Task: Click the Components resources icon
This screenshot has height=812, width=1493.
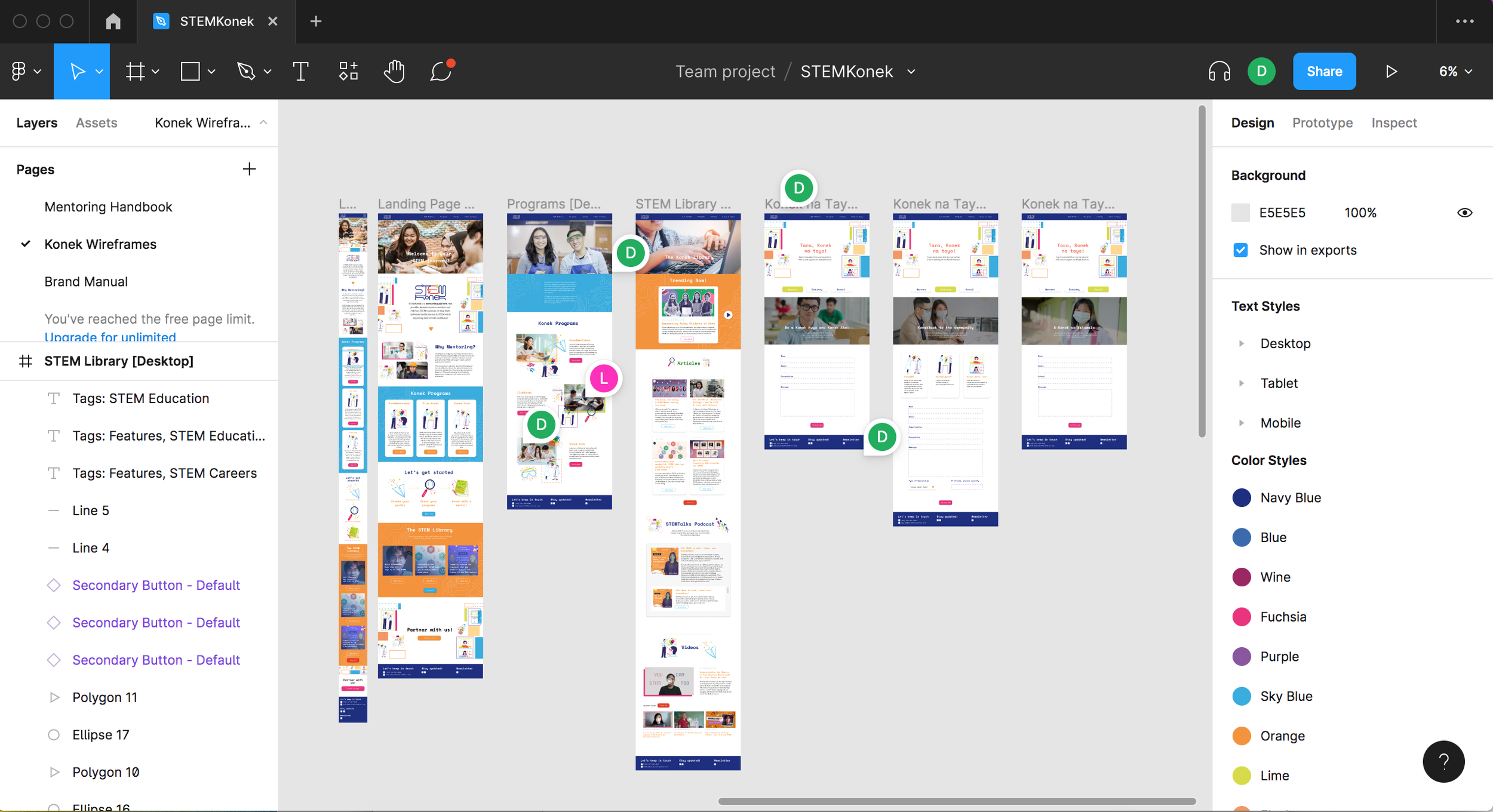Action: [x=349, y=72]
